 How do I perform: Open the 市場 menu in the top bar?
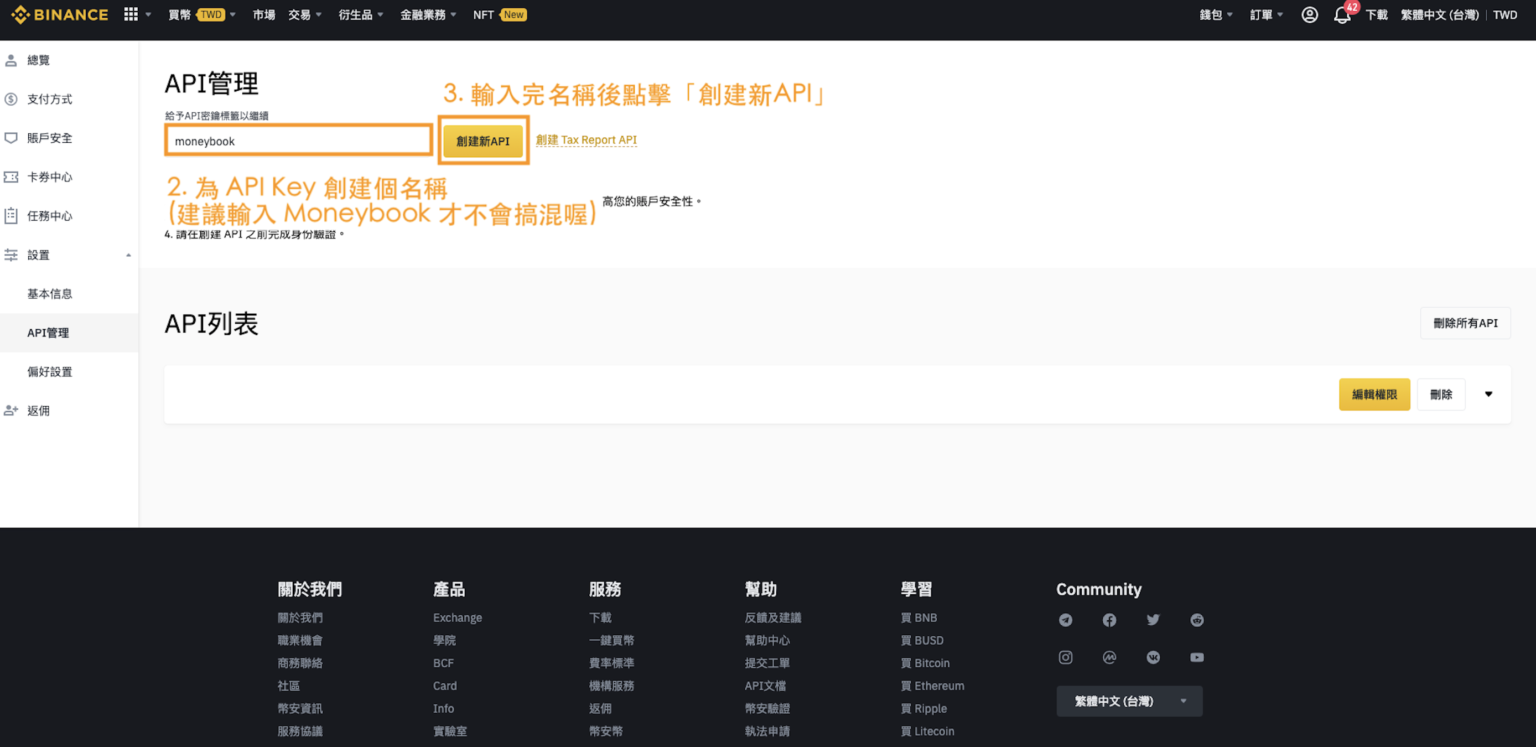(x=263, y=15)
